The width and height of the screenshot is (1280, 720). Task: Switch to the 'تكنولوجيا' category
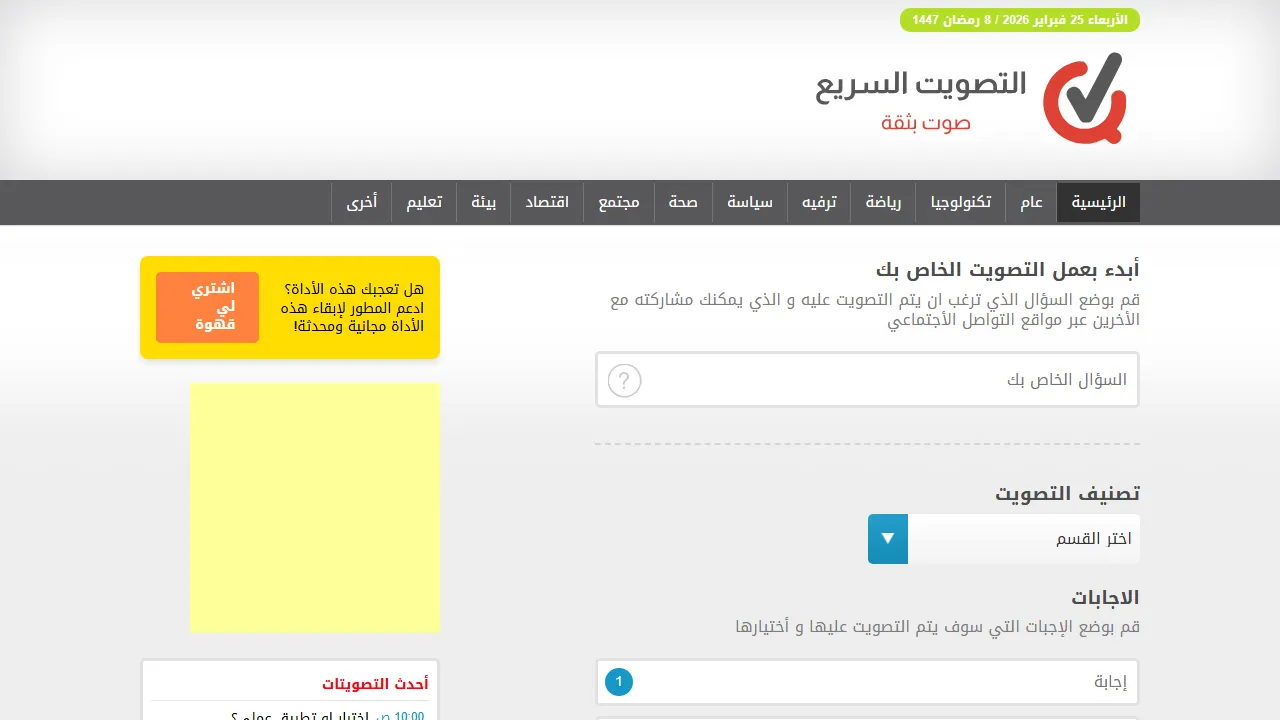click(x=960, y=202)
